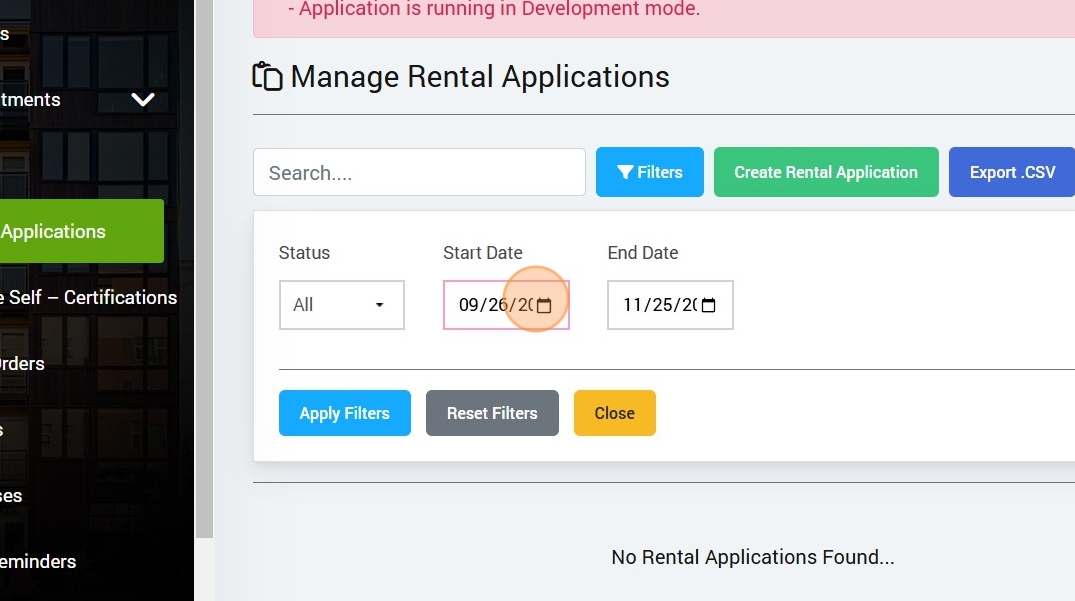Click the Export .CSV button
This screenshot has height=601, width=1075.
tap(1011, 172)
